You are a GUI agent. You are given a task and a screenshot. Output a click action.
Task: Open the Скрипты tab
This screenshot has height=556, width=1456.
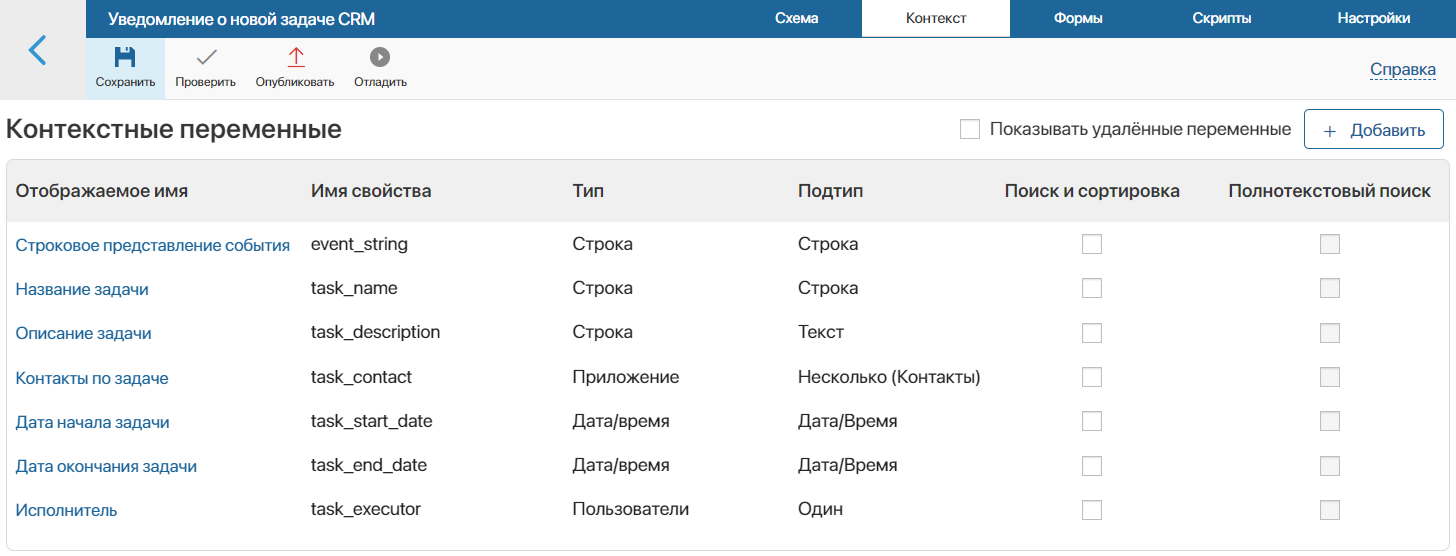1222,18
